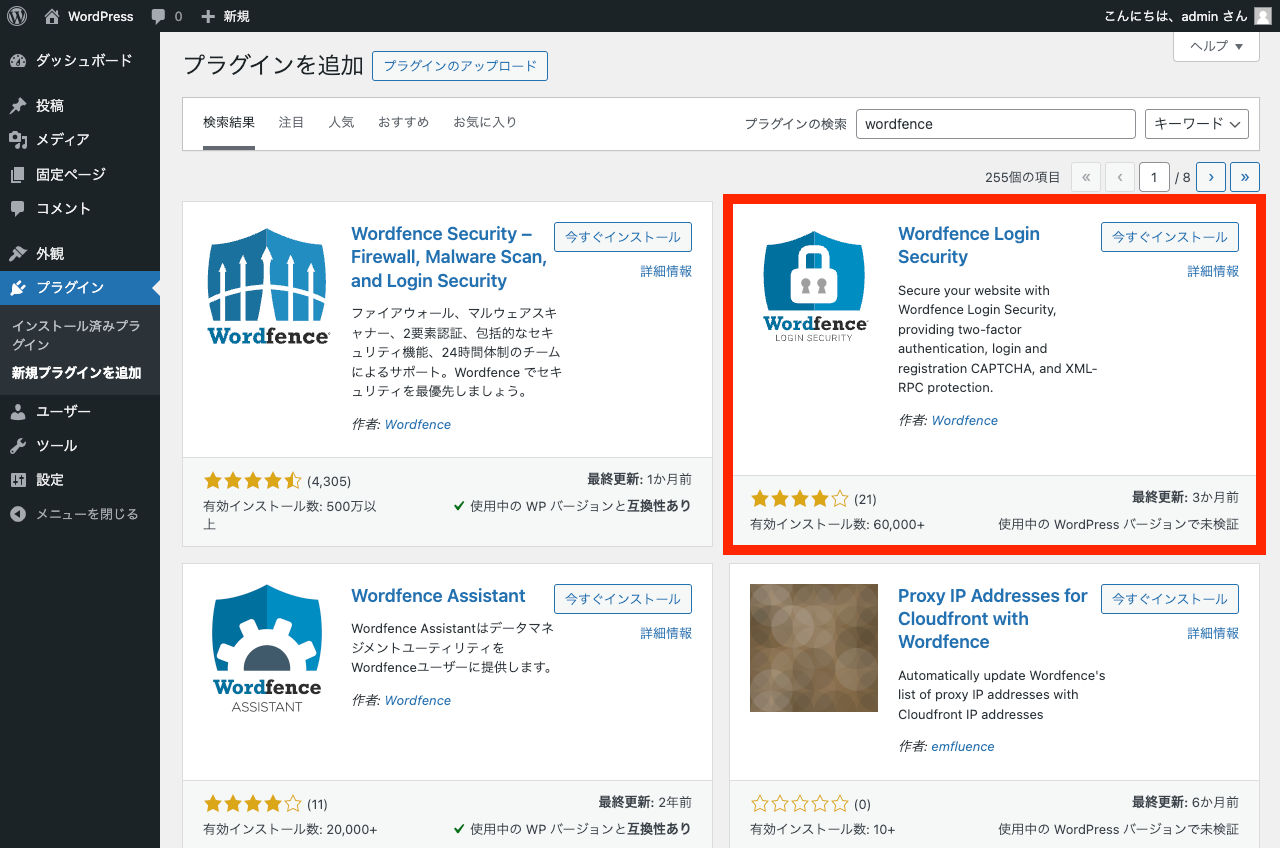Open ツール in the sidebar

point(80,445)
